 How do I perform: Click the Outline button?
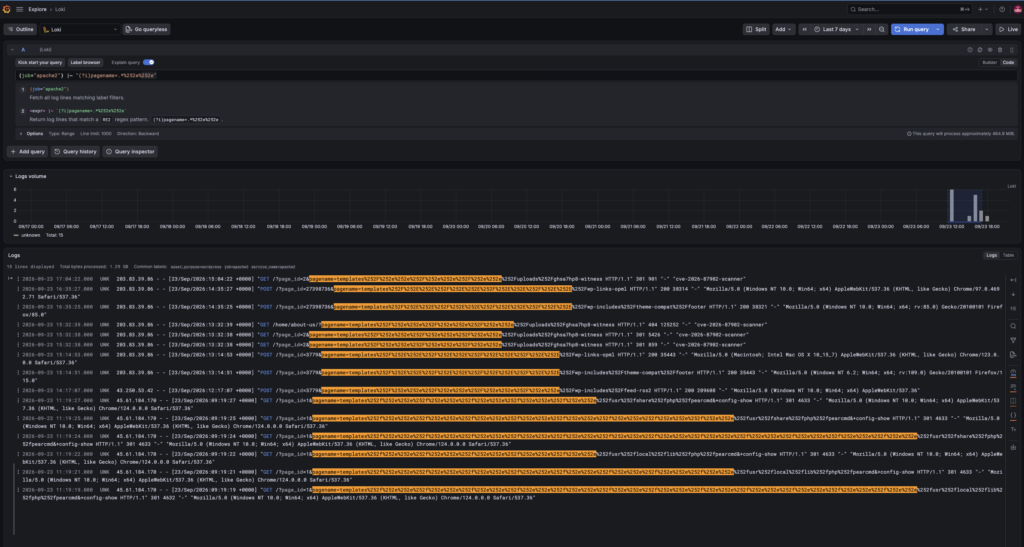click(21, 29)
